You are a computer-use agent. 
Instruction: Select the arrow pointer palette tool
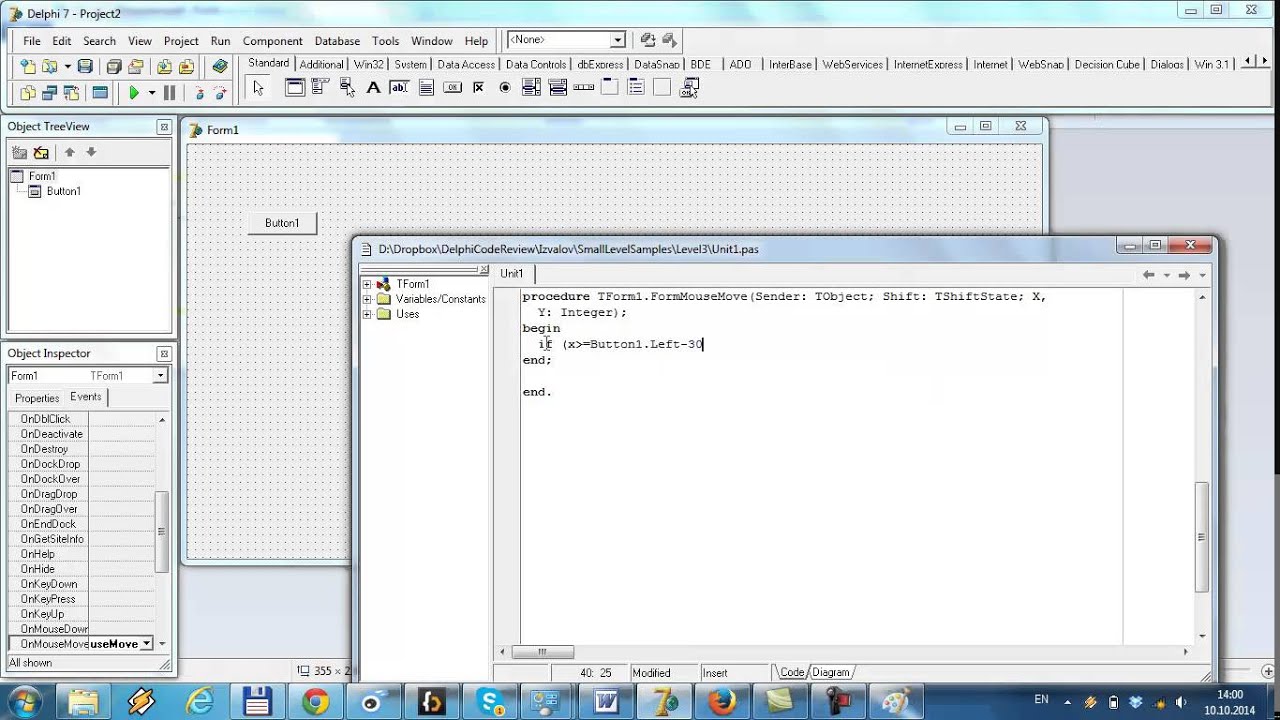point(258,88)
